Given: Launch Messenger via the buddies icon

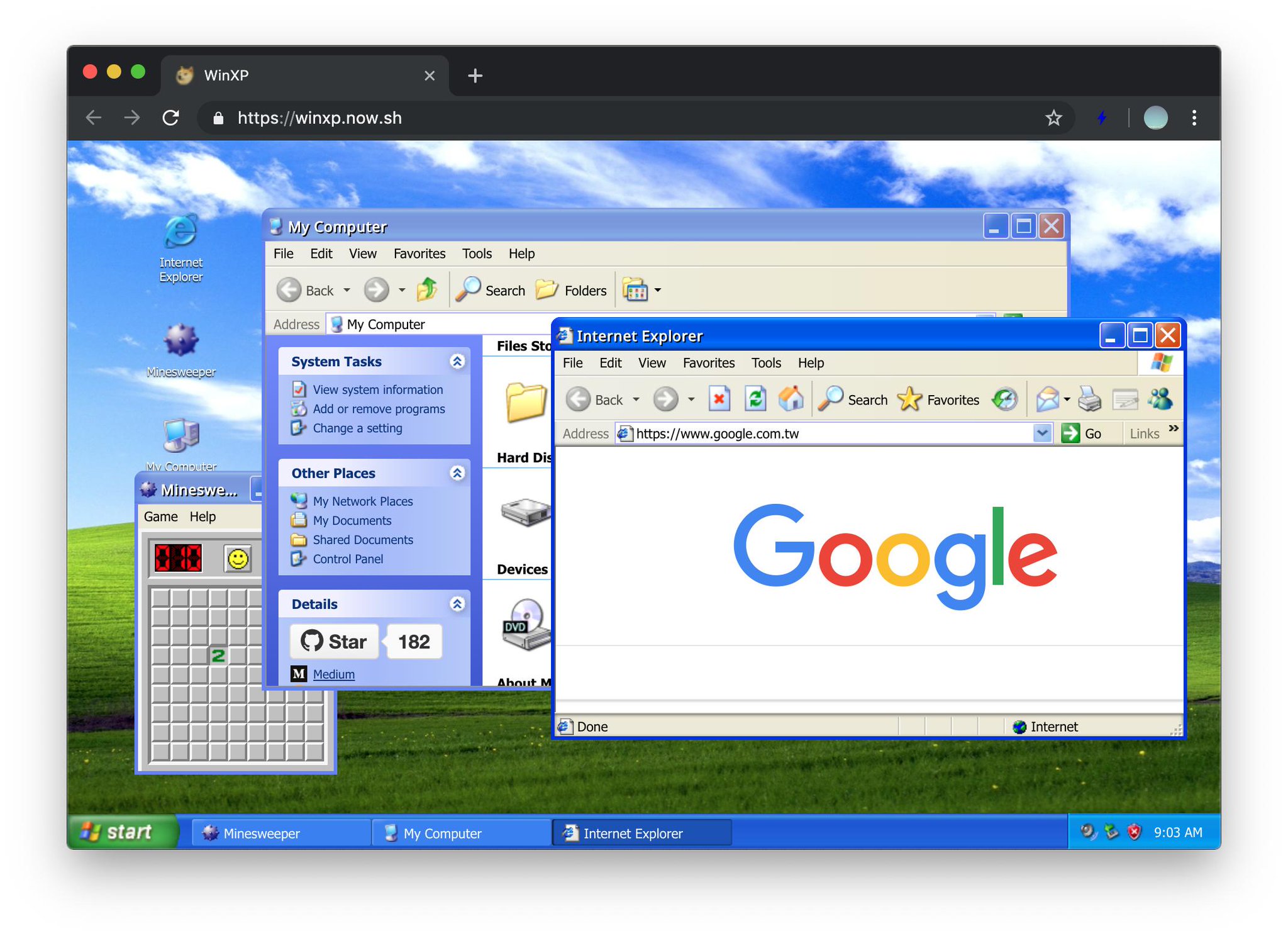Looking at the screenshot, I should [1162, 399].
